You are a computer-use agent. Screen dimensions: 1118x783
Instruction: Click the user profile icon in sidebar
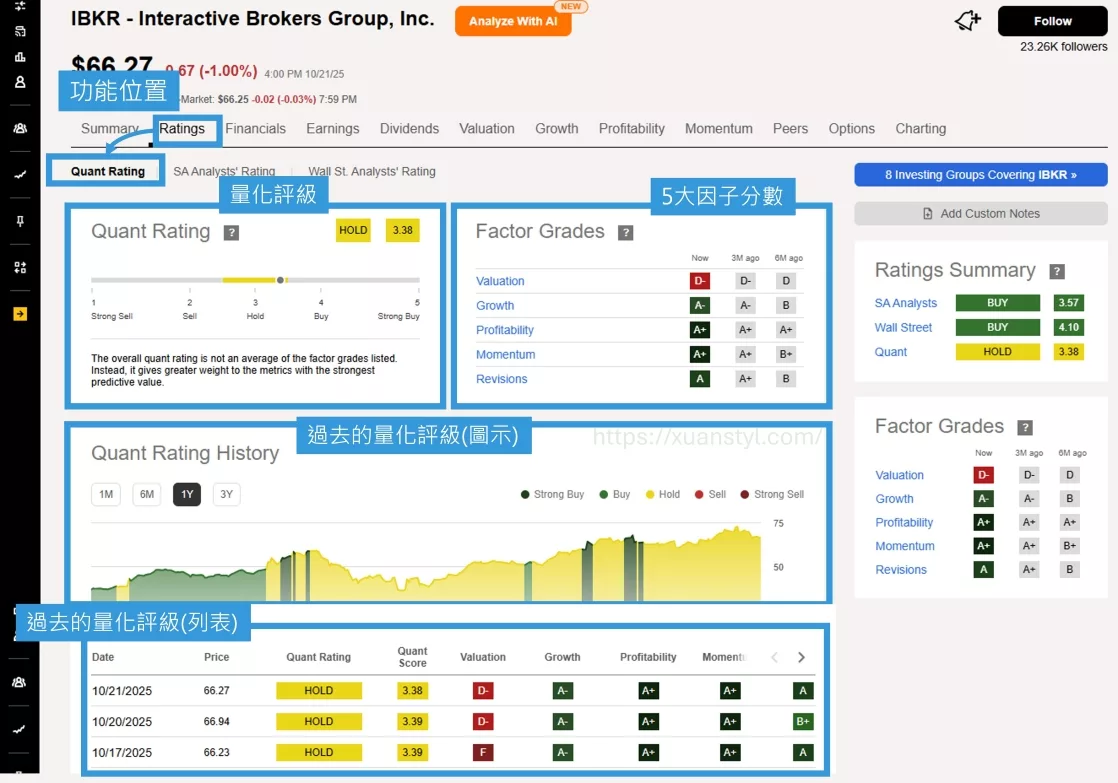pyautogui.click(x=20, y=82)
